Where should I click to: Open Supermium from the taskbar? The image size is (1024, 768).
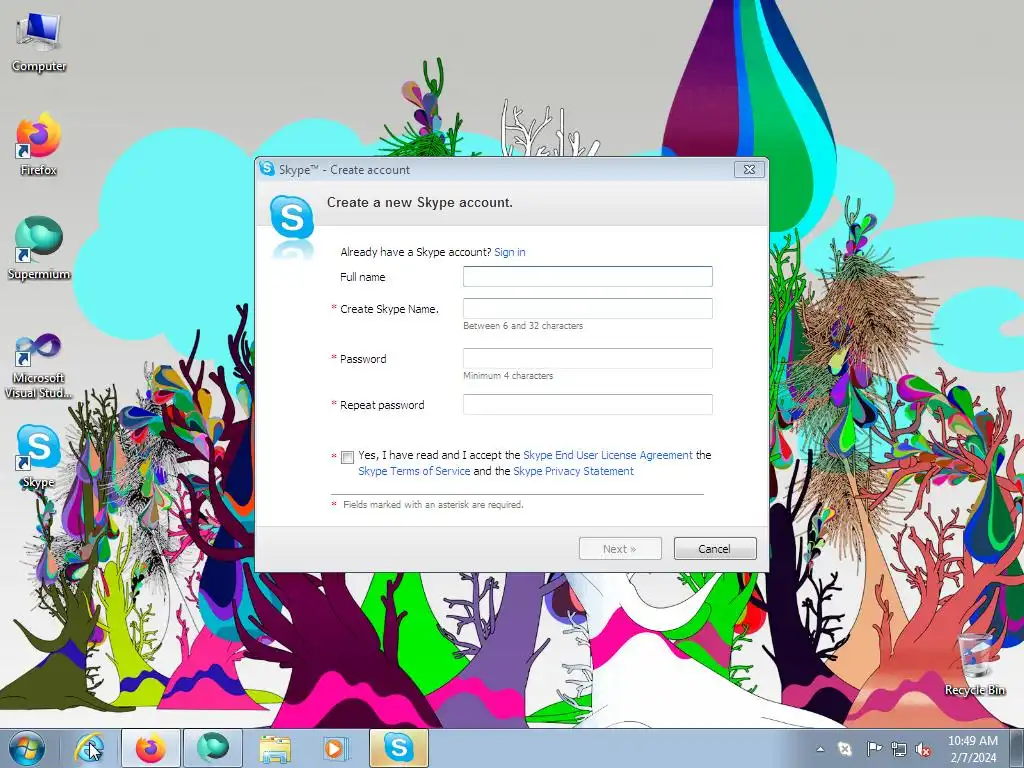(212, 748)
